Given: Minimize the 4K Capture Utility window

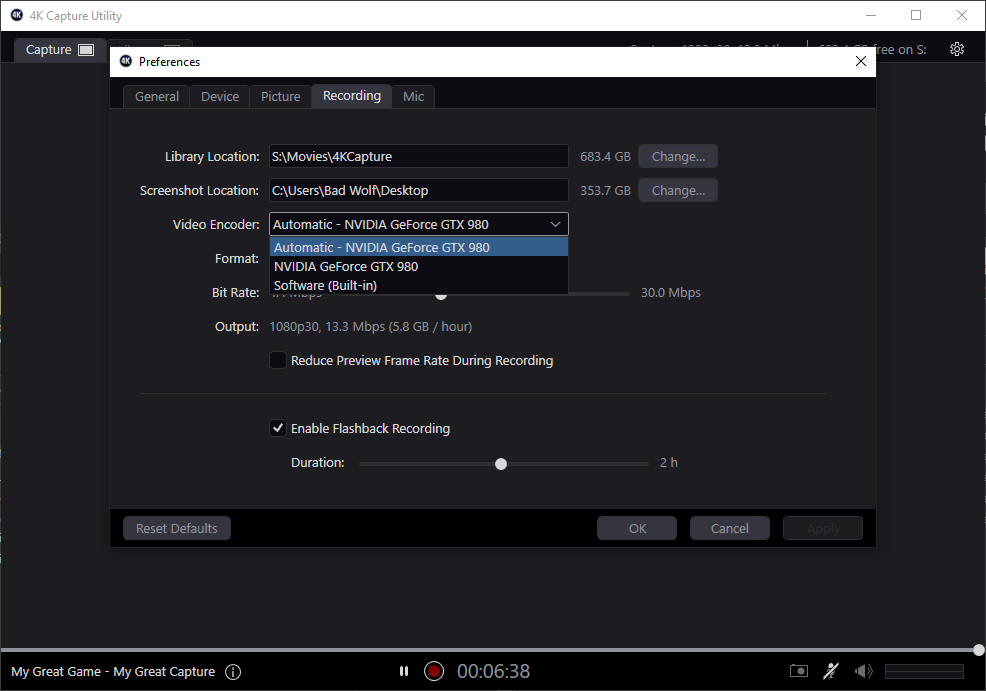Looking at the screenshot, I should (871, 15).
